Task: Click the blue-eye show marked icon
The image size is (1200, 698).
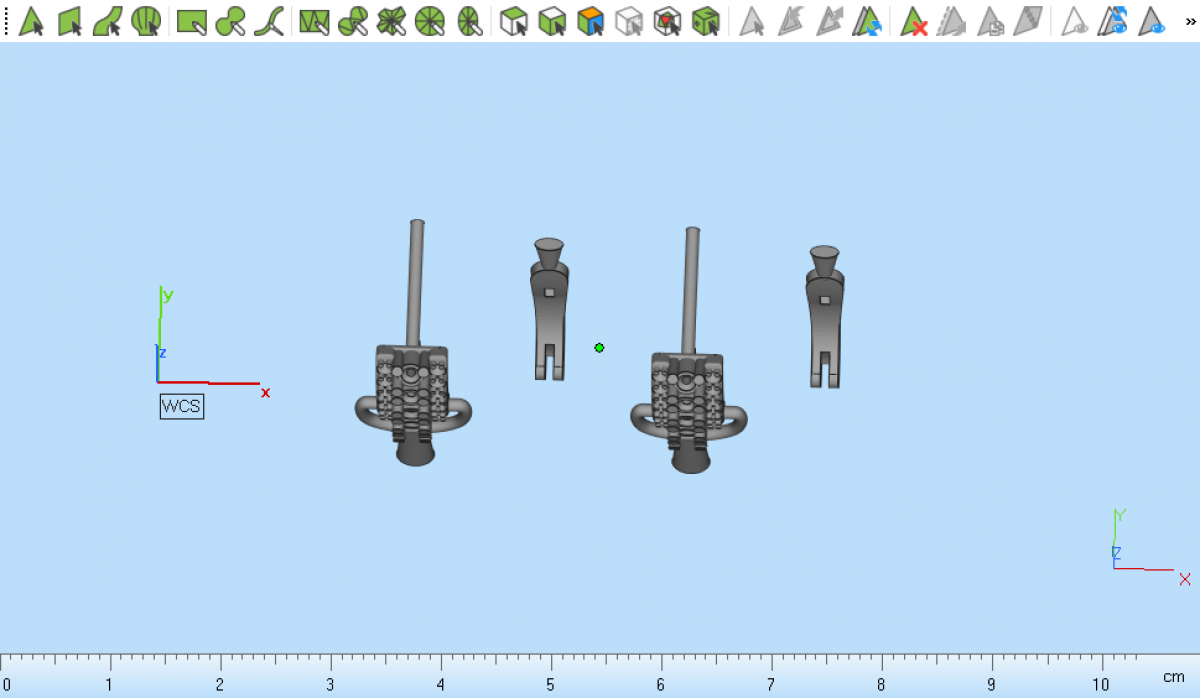Action: [x=1151, y=21]
